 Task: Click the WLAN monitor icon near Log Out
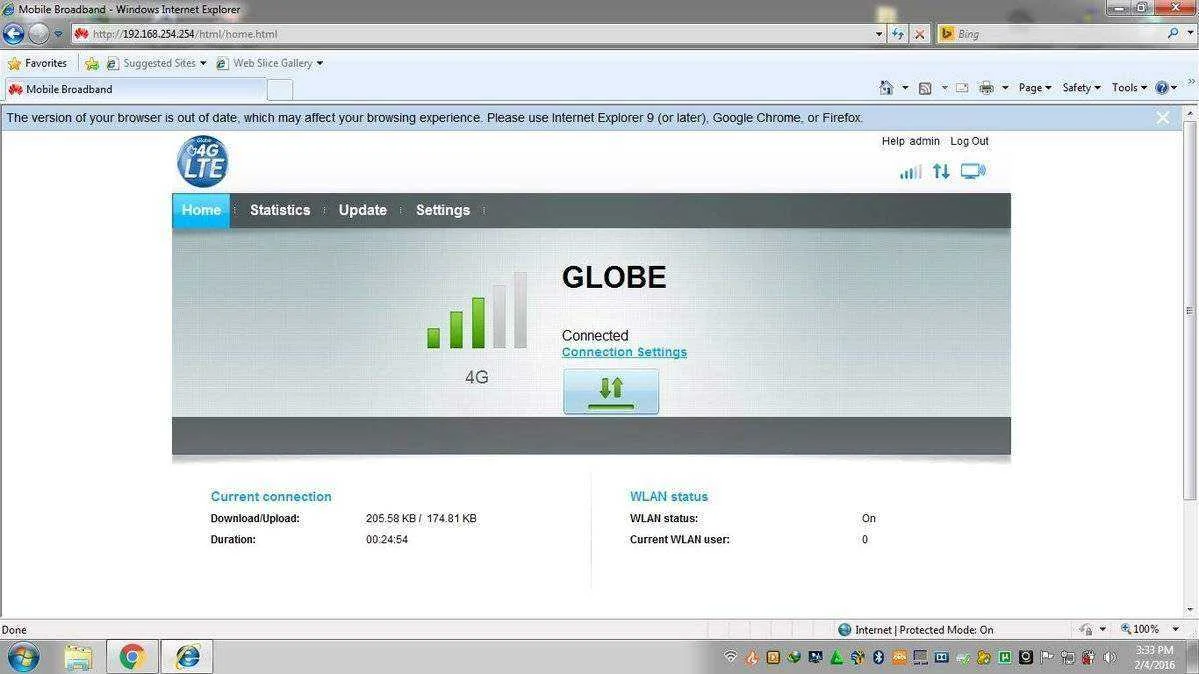pos(973,171)
